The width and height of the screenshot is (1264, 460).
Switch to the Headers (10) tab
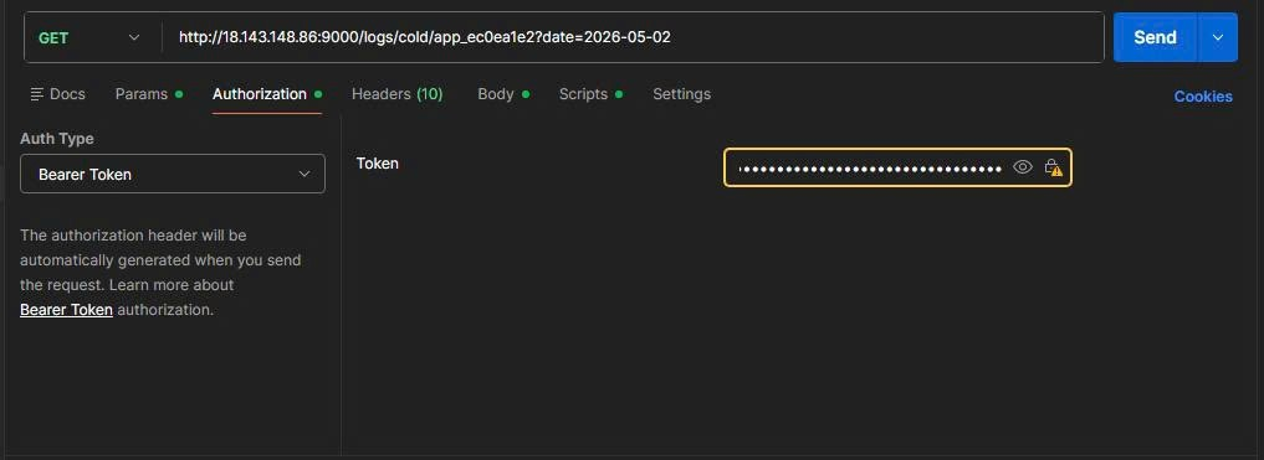(x=397, y=94)
